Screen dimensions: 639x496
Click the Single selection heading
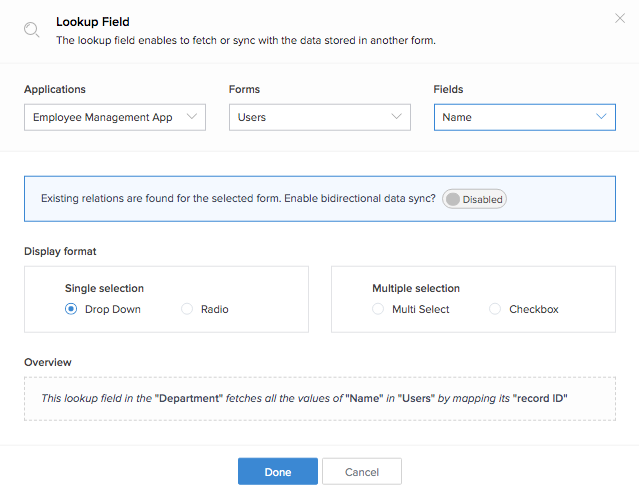[104, 288]
